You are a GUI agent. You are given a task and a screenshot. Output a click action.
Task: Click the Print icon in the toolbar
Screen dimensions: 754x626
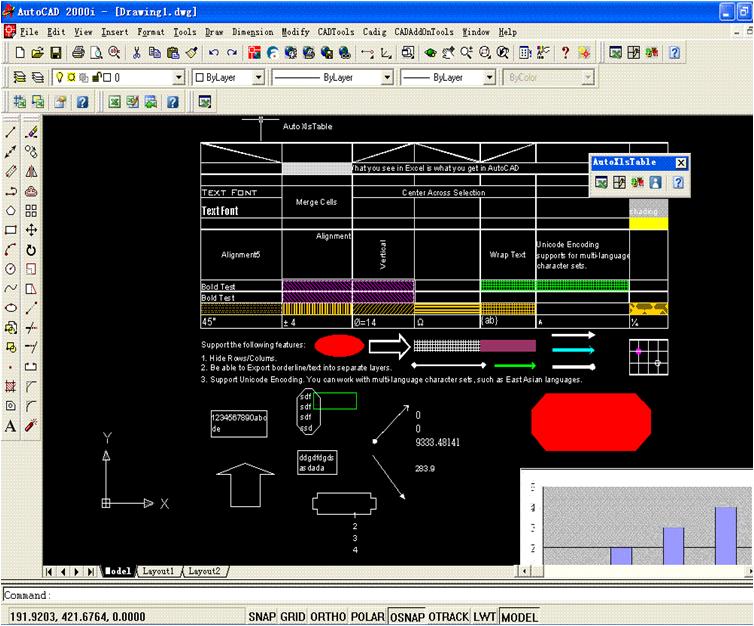click(x=78, y=52)
